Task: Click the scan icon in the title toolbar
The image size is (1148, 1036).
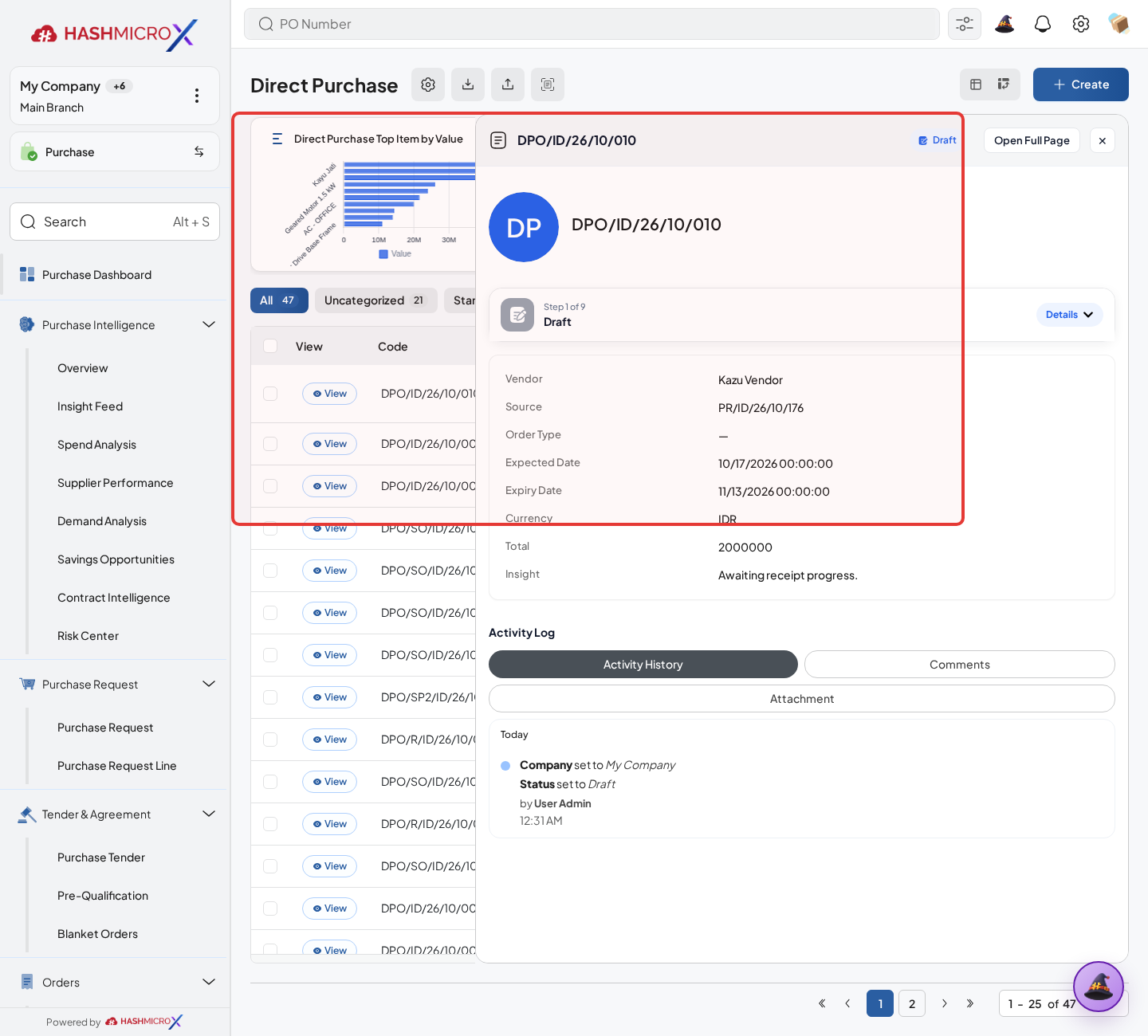Action: click(x=548, y=84)
